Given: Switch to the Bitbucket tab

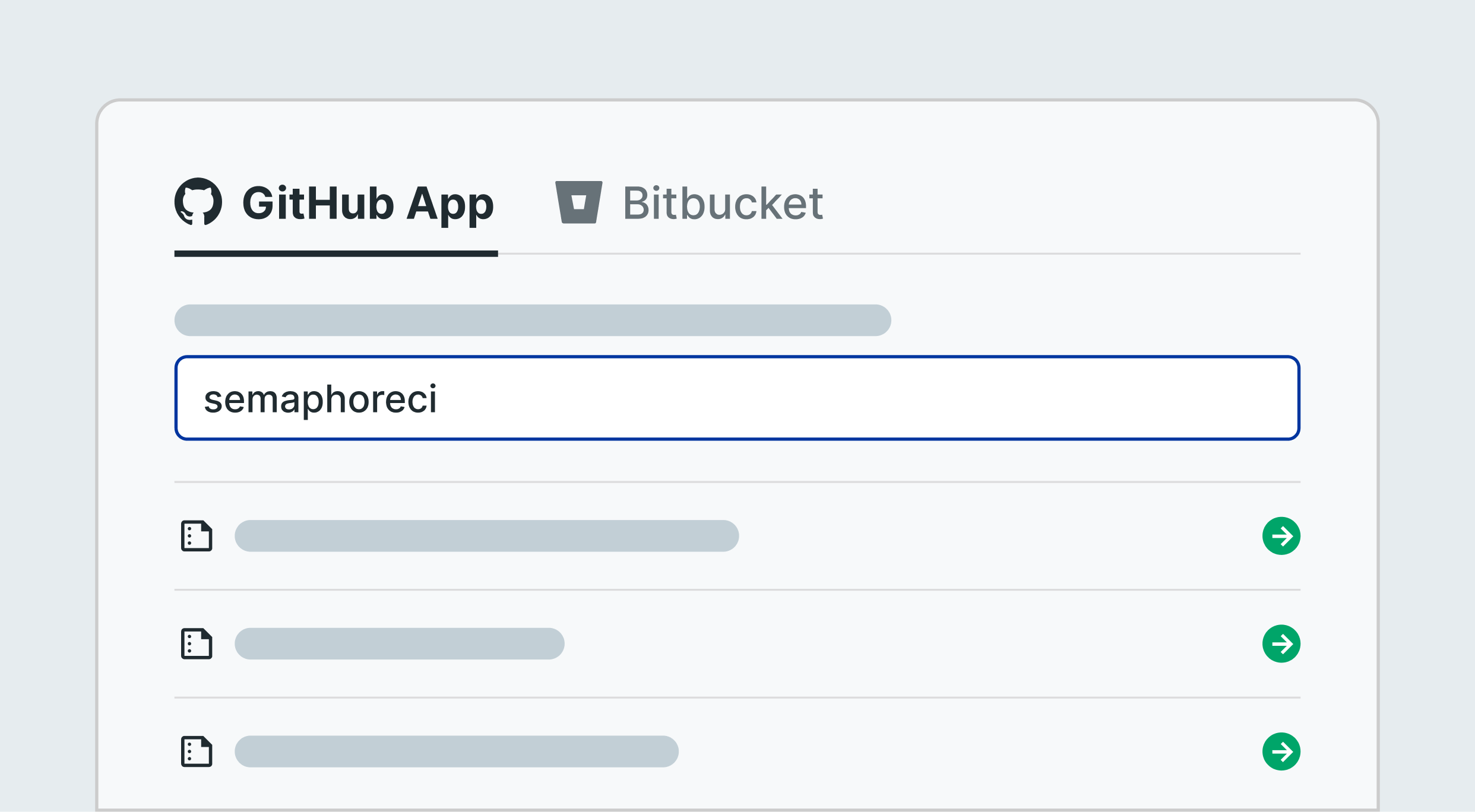Looking at the screenshot, I should coord(689,203).
